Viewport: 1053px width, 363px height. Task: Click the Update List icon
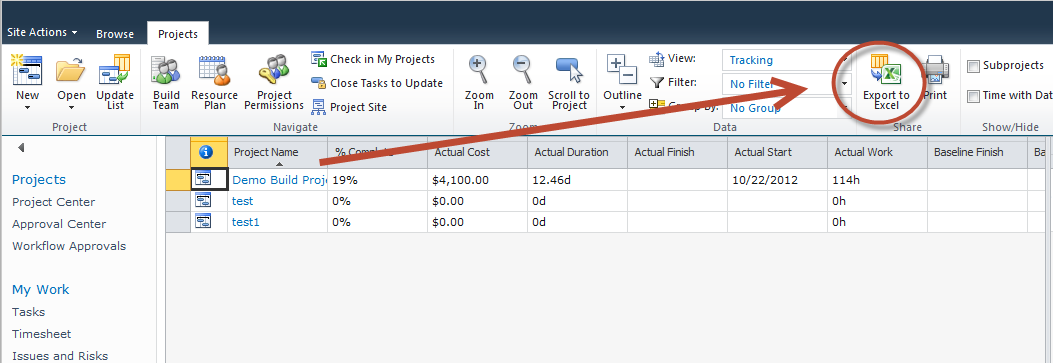pos(115,70)
